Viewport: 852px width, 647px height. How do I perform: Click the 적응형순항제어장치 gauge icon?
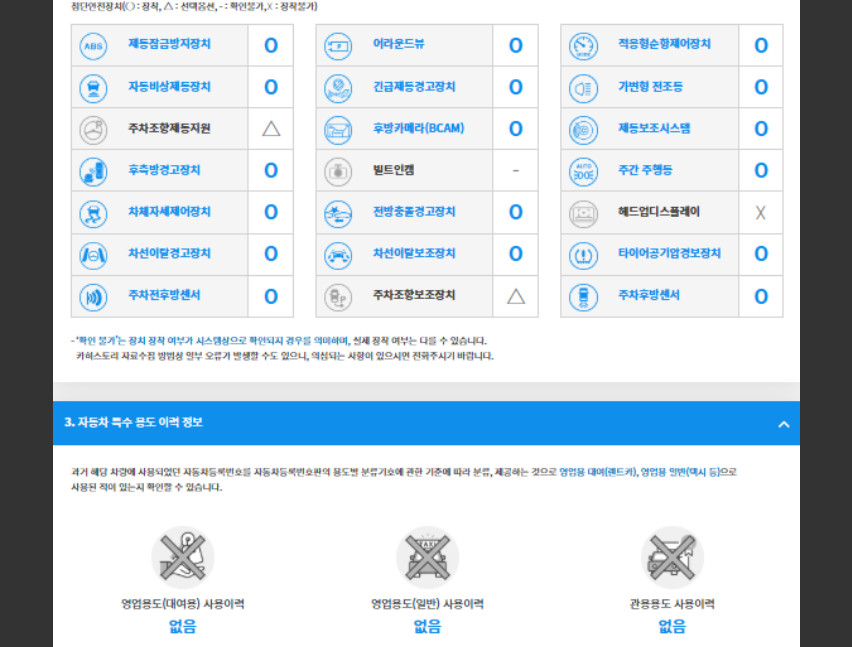point(583,46)
